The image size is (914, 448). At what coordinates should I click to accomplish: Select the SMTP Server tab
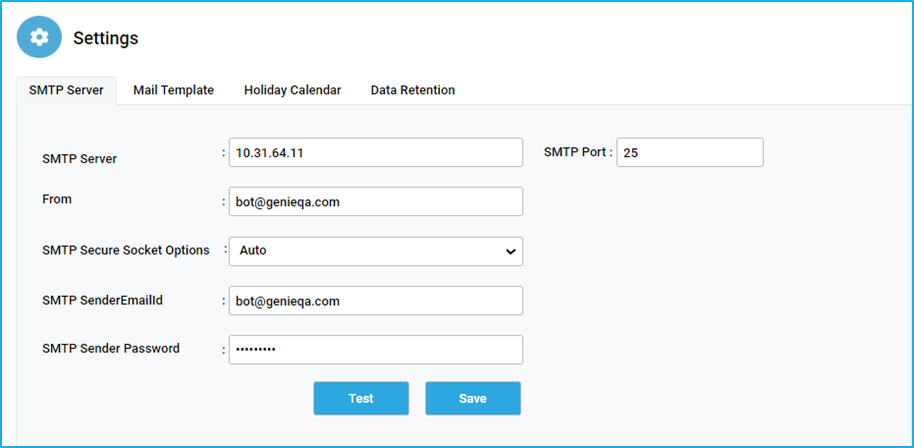pyautogui.click(x=66, y=90)
